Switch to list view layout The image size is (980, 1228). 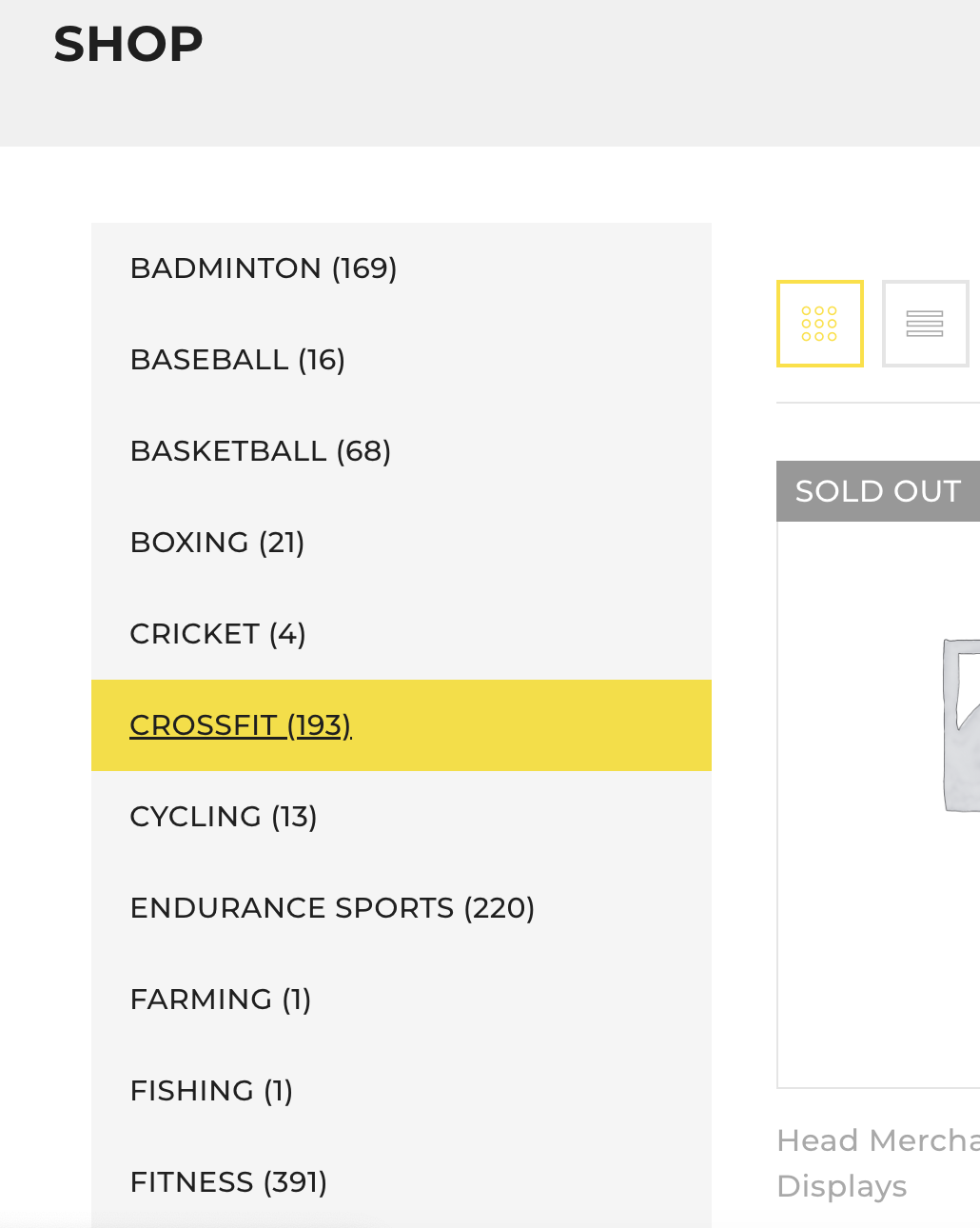pyautogui.click(x=924, y=324)
